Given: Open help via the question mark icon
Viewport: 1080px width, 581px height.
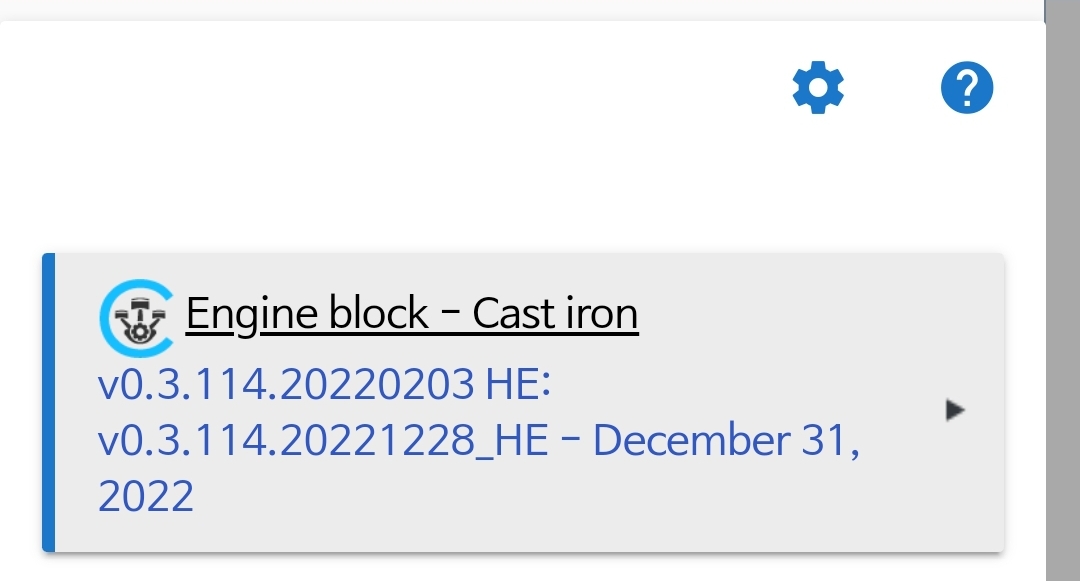Looking at the screenshot, I should click(967, 87).
